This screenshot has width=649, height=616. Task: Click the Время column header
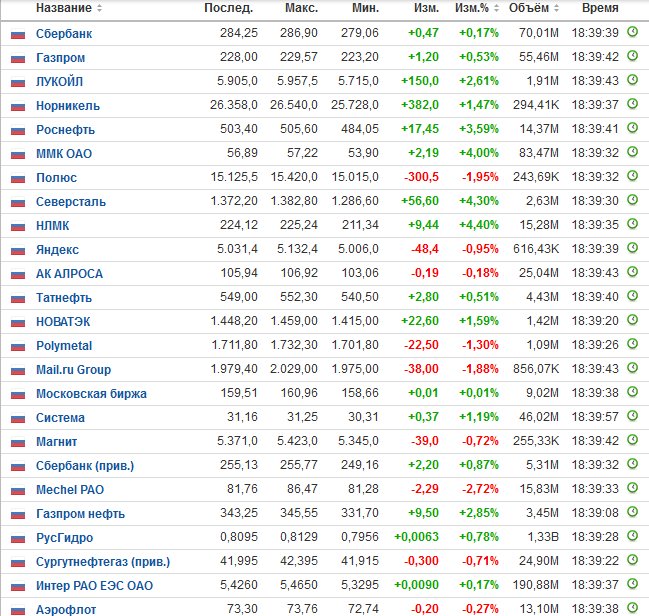point(600,8)
